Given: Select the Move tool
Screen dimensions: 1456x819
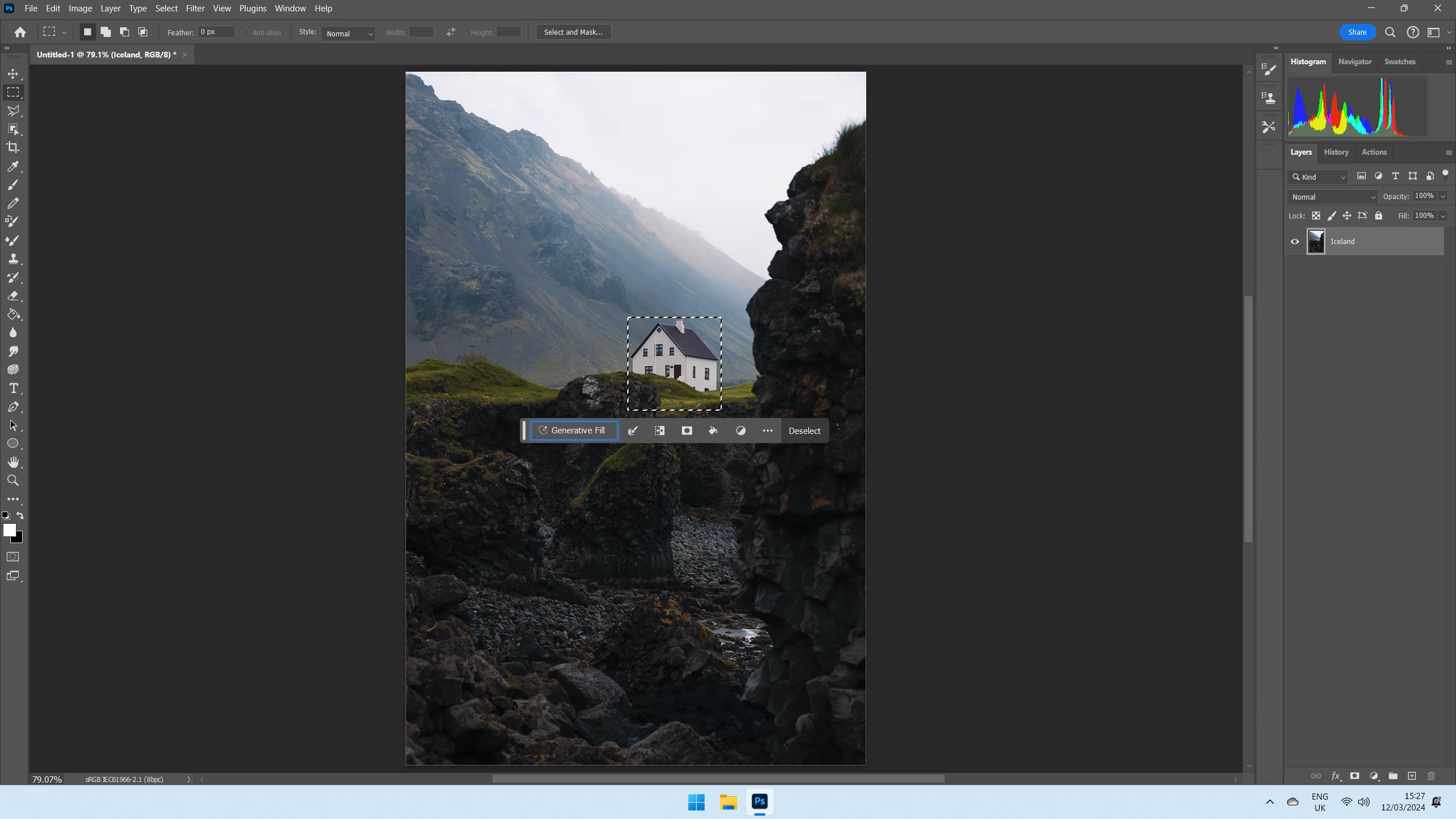Looking at the screenshot, I should pyautogui.click(x=13, y=74).
